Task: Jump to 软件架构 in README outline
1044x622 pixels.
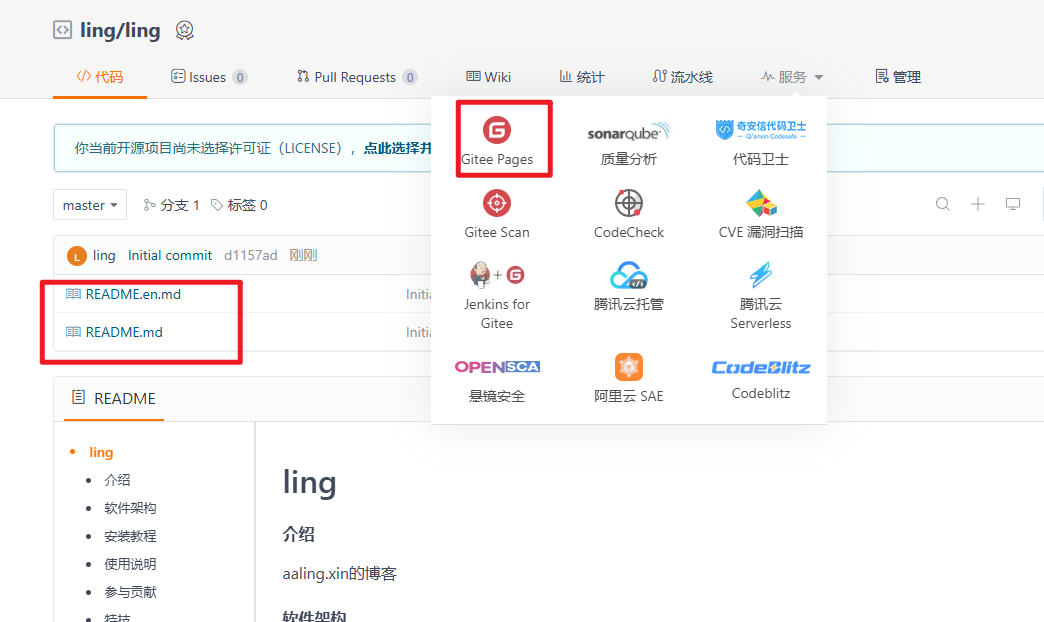Action: pyautogui.click(x=130, y=508)
